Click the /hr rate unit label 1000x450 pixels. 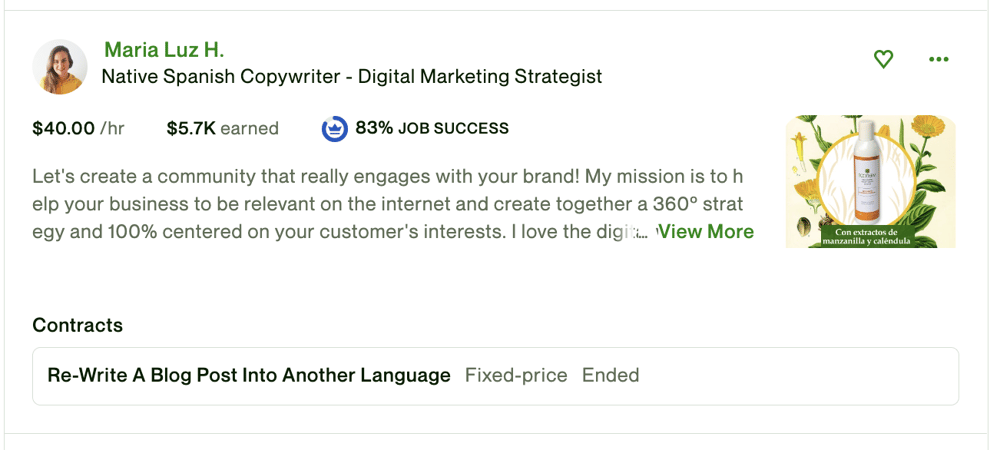pos(112,128)
